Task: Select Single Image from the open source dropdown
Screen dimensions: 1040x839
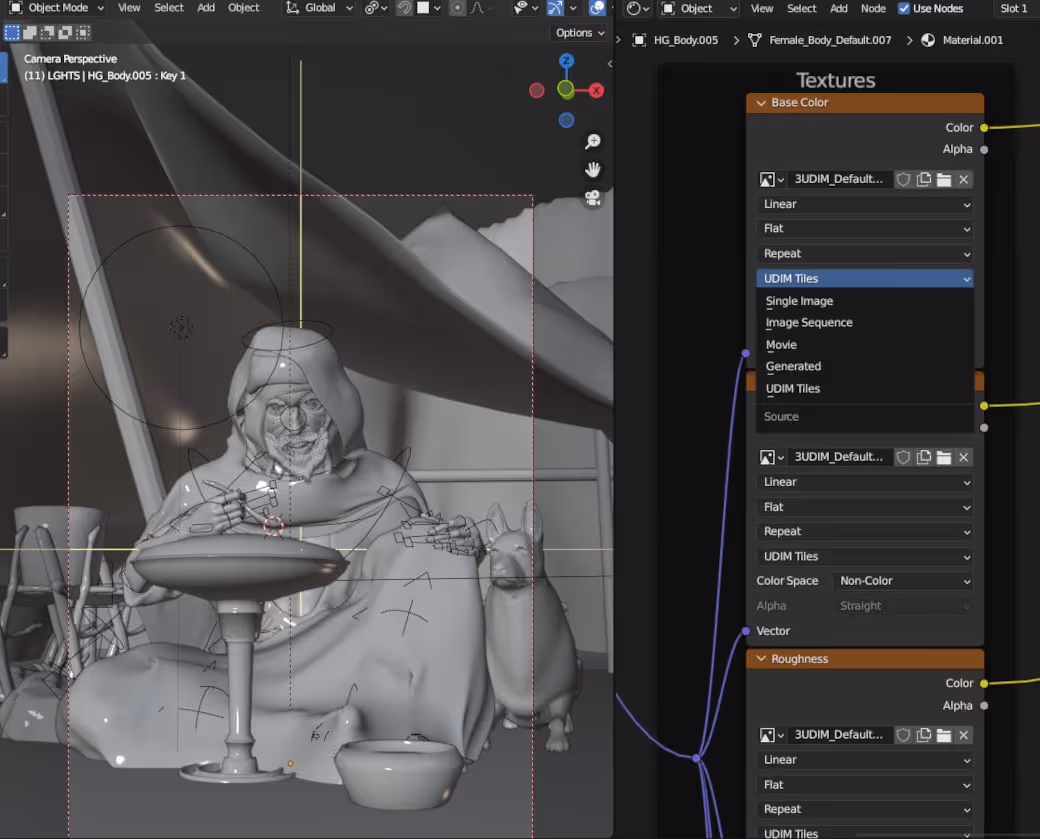Action: click(x=800, y=301)
